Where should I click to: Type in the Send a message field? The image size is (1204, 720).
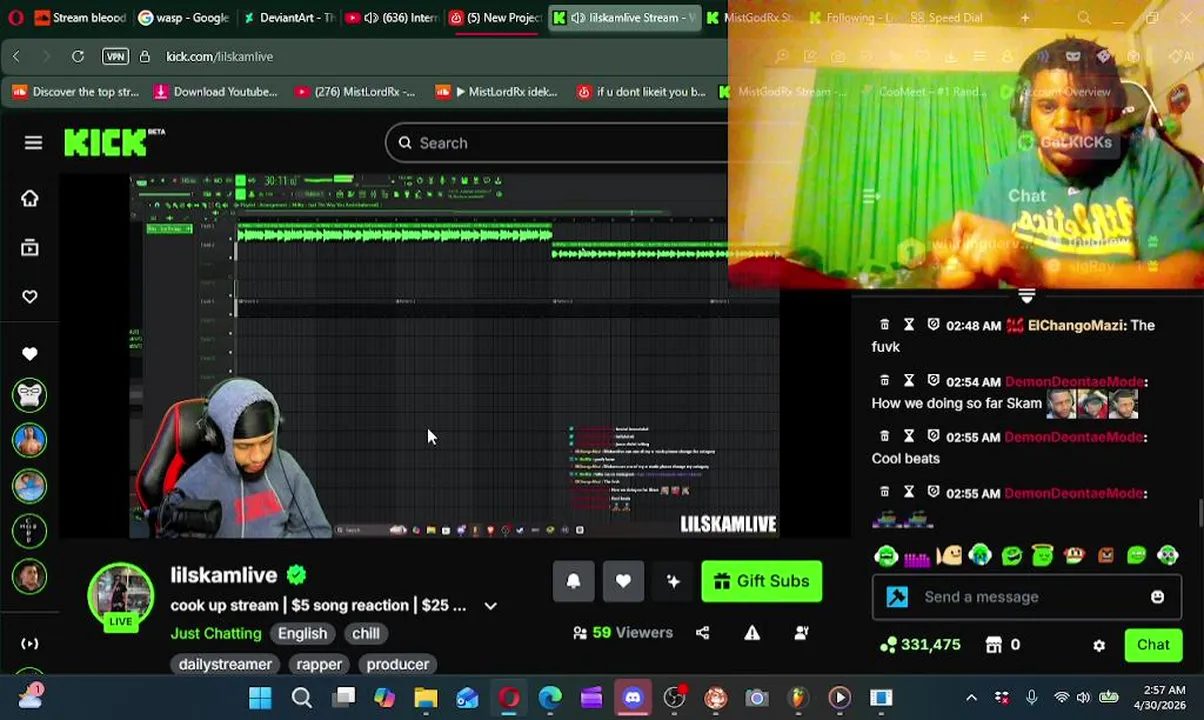1026,597
